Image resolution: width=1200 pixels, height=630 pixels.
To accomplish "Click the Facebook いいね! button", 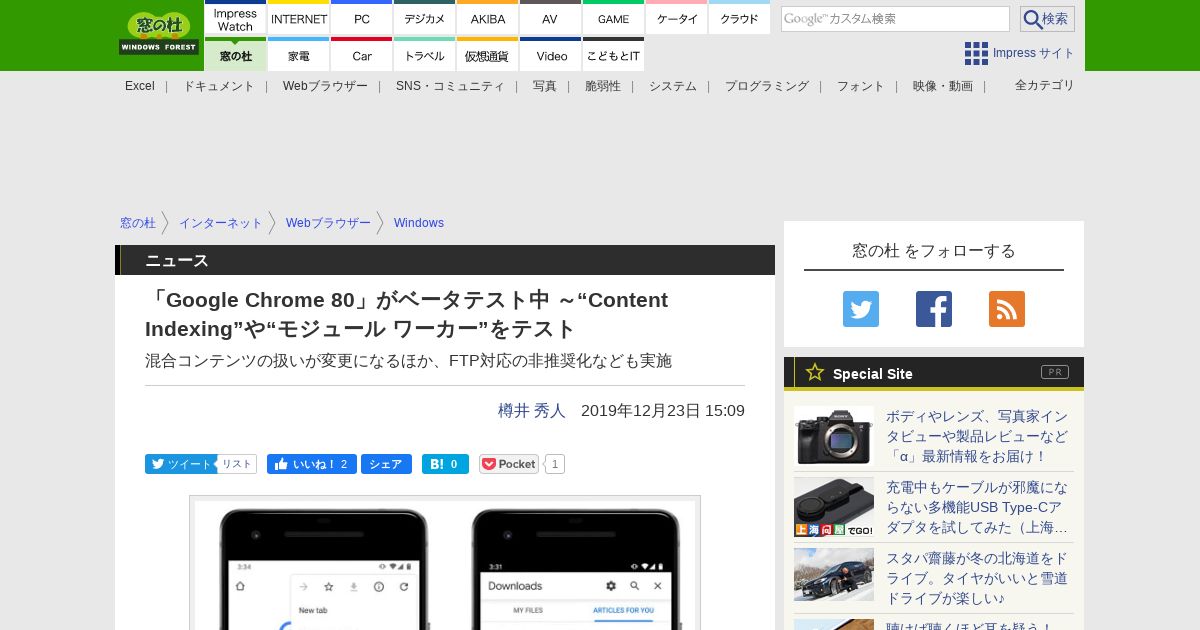I will tap(312, 464).
